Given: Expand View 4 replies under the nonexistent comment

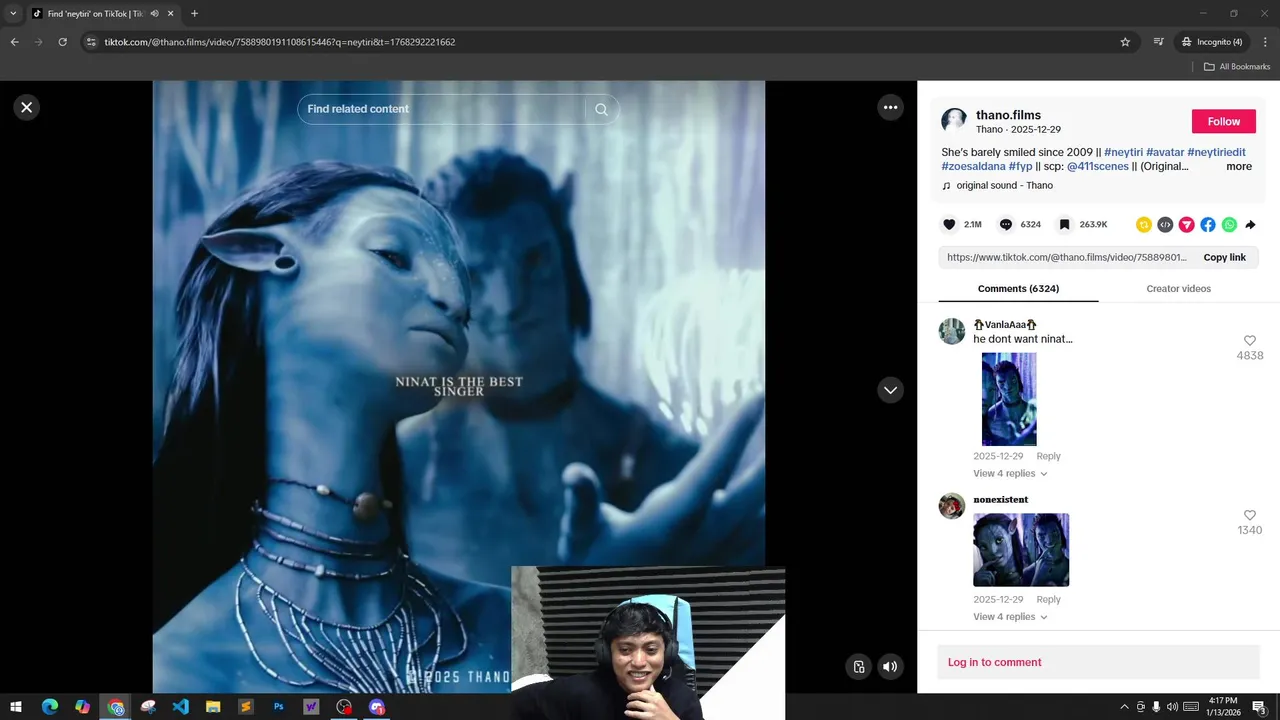Looking at the screenshot, I should (x=1010, y=617).
